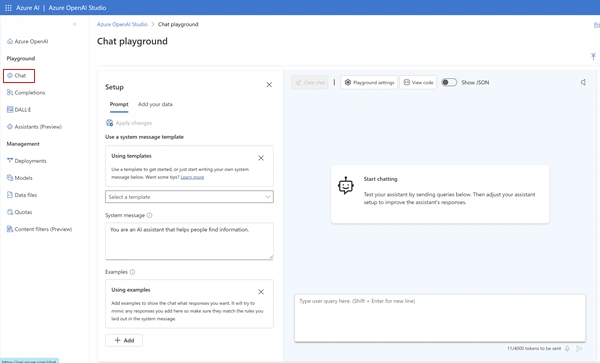Dismiss the Using templates tip
This screenshot has width=600, height=363.
tap(261, 158)
